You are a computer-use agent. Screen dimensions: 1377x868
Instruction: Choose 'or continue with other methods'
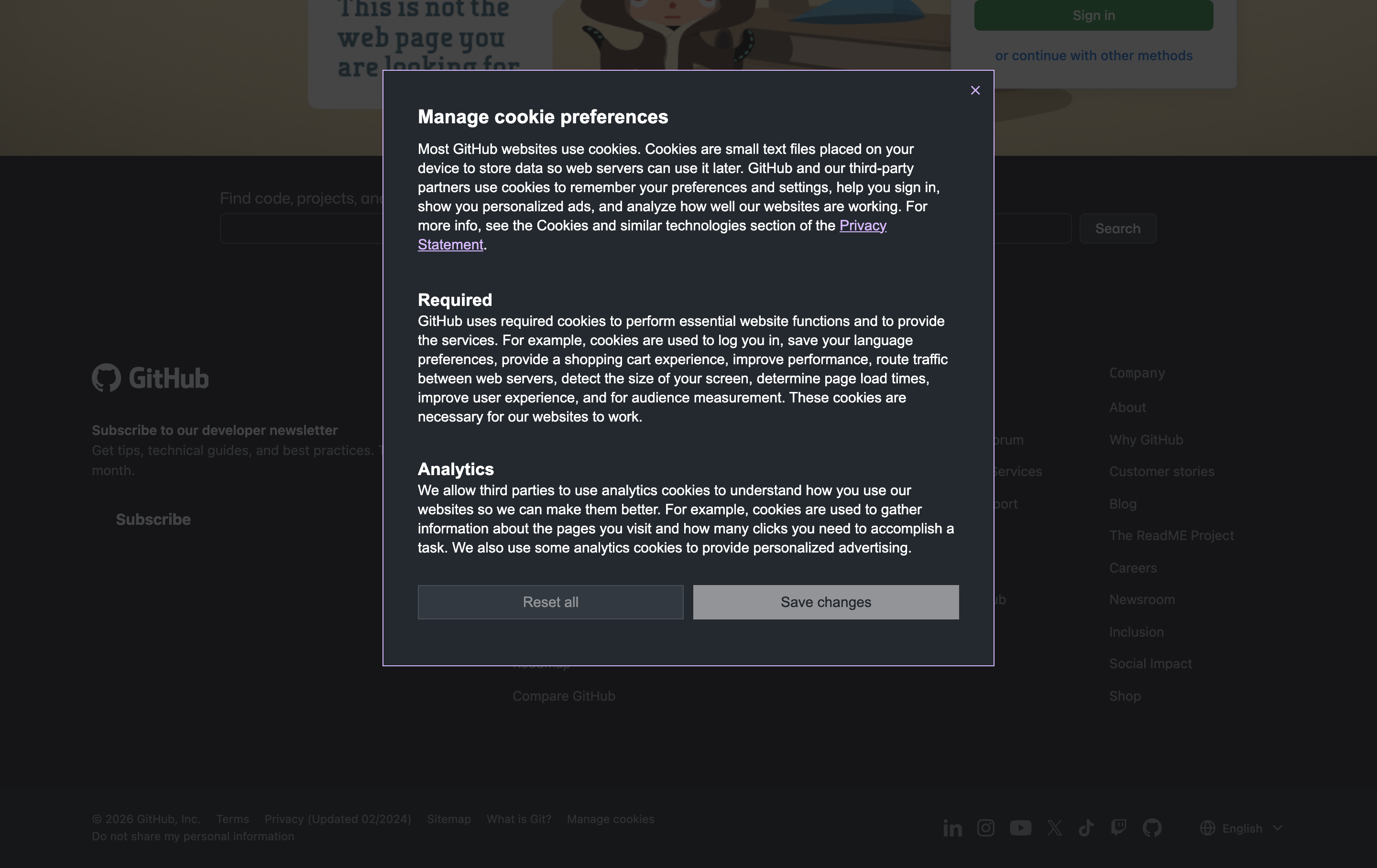[1093, 55]
